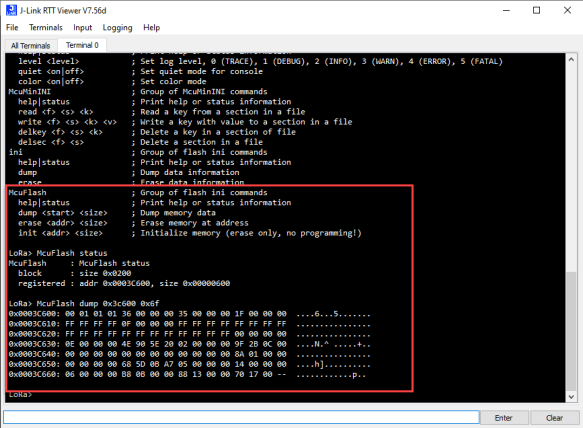This screenshot has height=428, width=583.
Task: Click the 'block : size 0x0200' line
Action: point(75,273)
